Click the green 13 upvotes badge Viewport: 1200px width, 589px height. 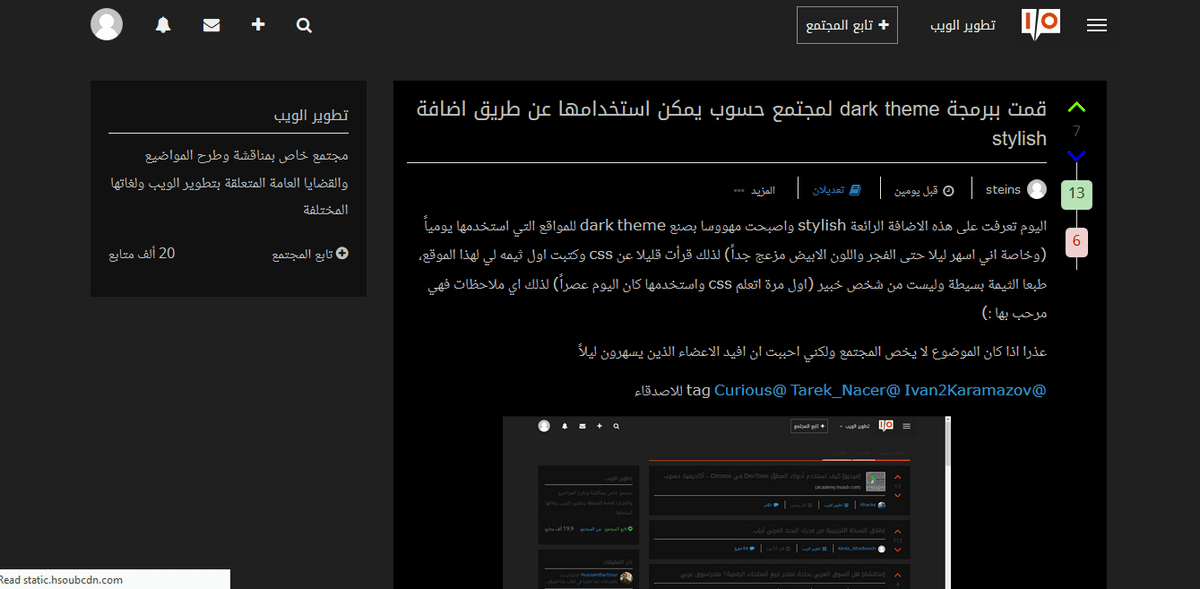(1077, 193)
